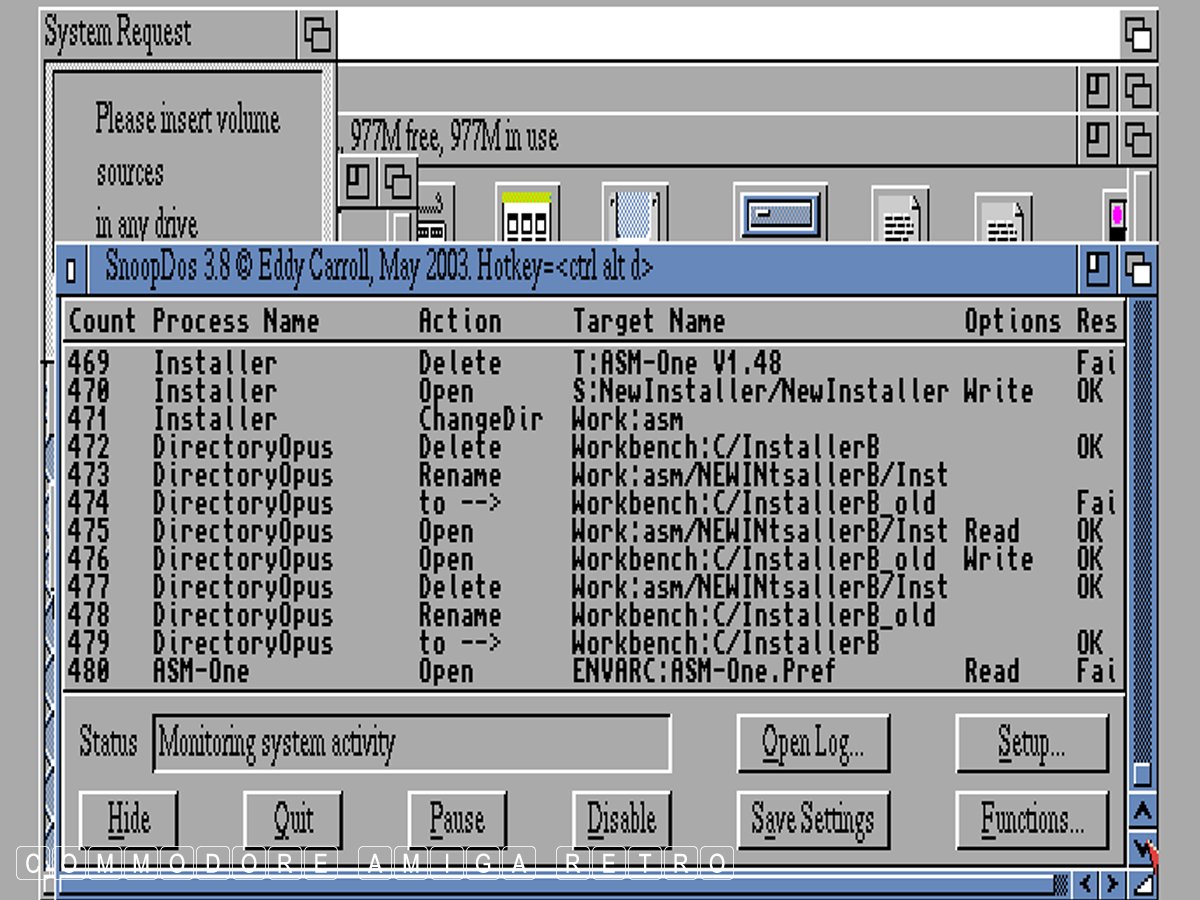Click the Read option in row 480

[x=992, y=671]
